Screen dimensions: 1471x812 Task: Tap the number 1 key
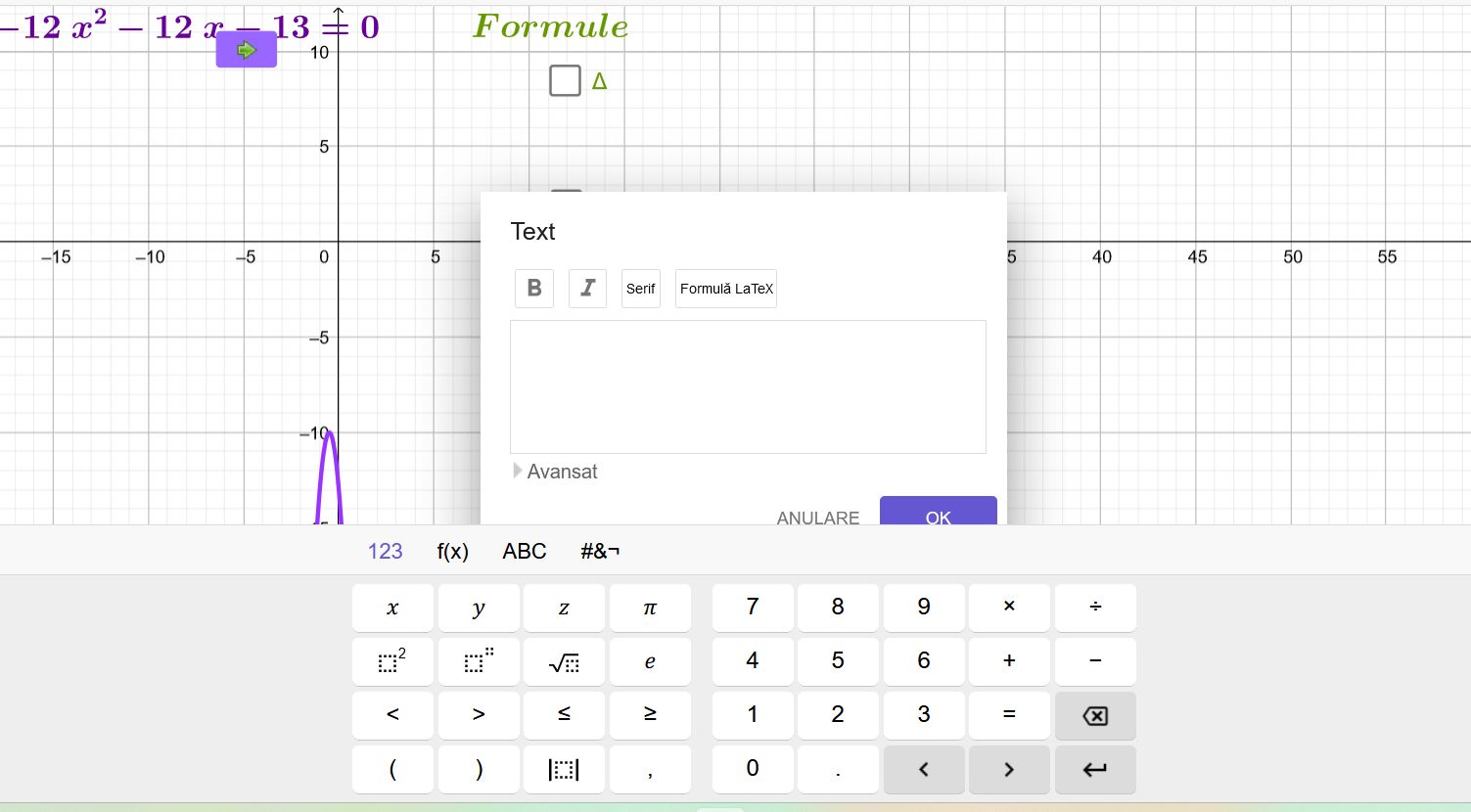(753, 715)
